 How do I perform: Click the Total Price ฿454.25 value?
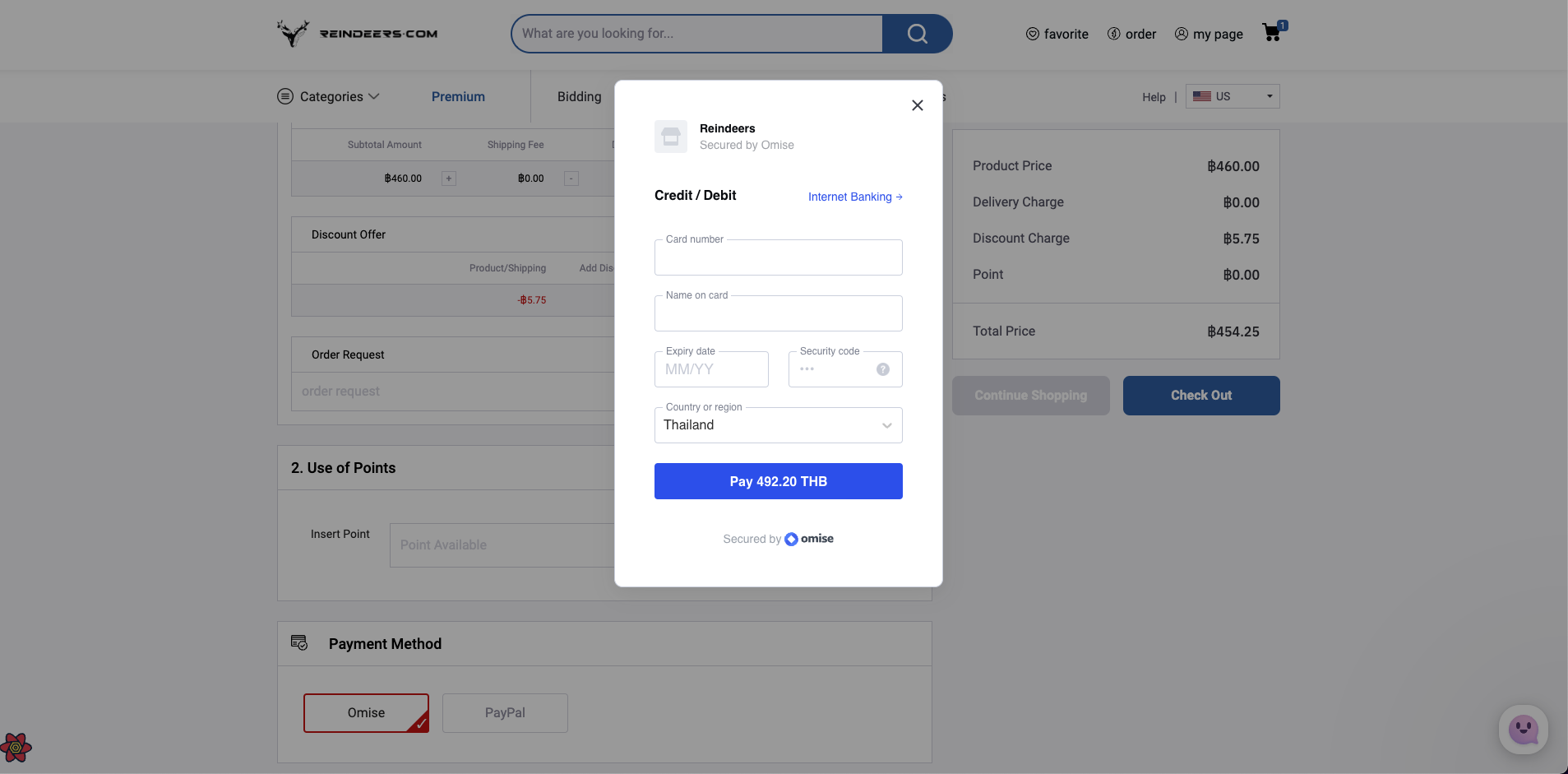pyautogui.click(x=1233, y=331)
